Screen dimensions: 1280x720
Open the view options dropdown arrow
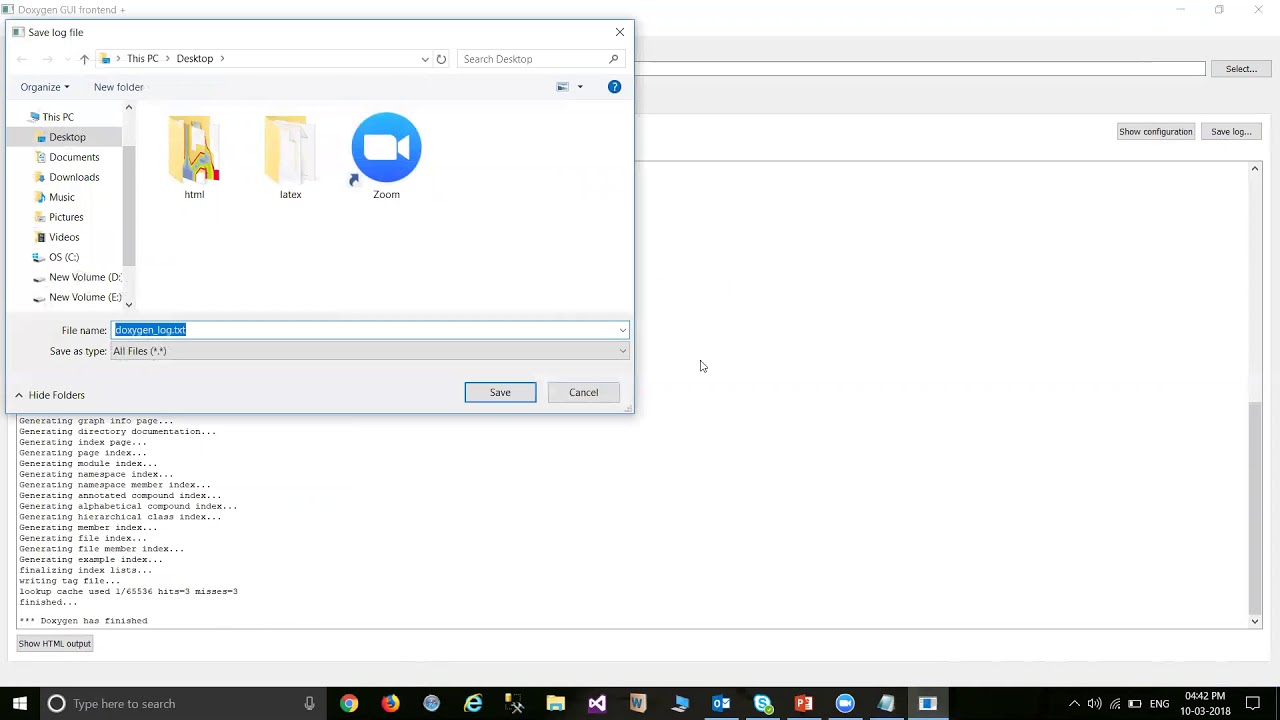580,87
